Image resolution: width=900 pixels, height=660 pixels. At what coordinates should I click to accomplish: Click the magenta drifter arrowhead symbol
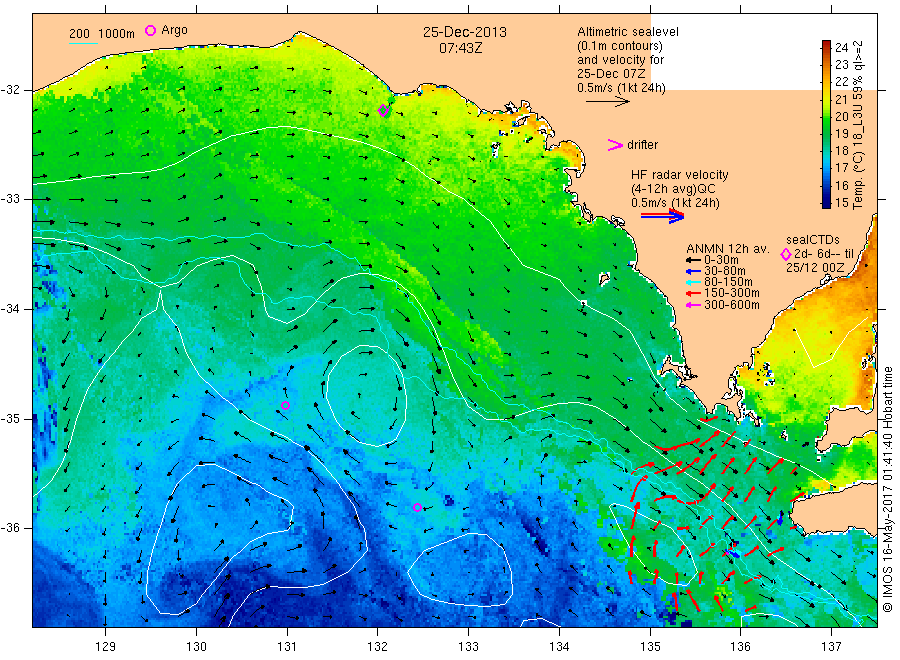click(x=615, y=145)
